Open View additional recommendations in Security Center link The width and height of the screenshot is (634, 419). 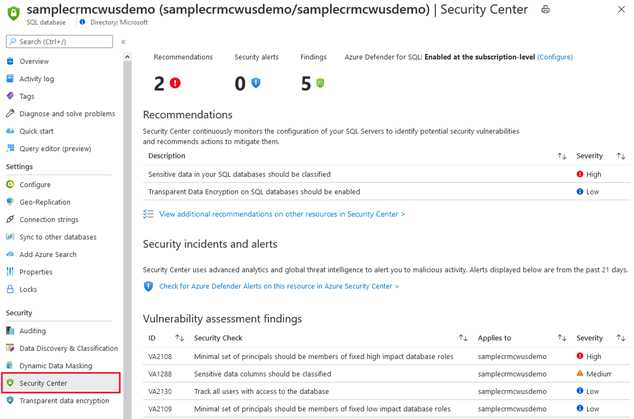point(281,214)
